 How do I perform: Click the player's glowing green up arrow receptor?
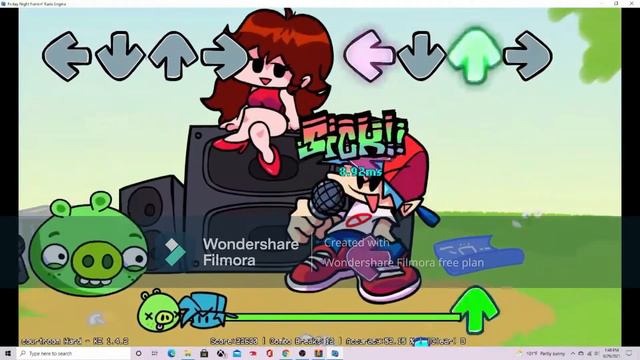(474, 55)
